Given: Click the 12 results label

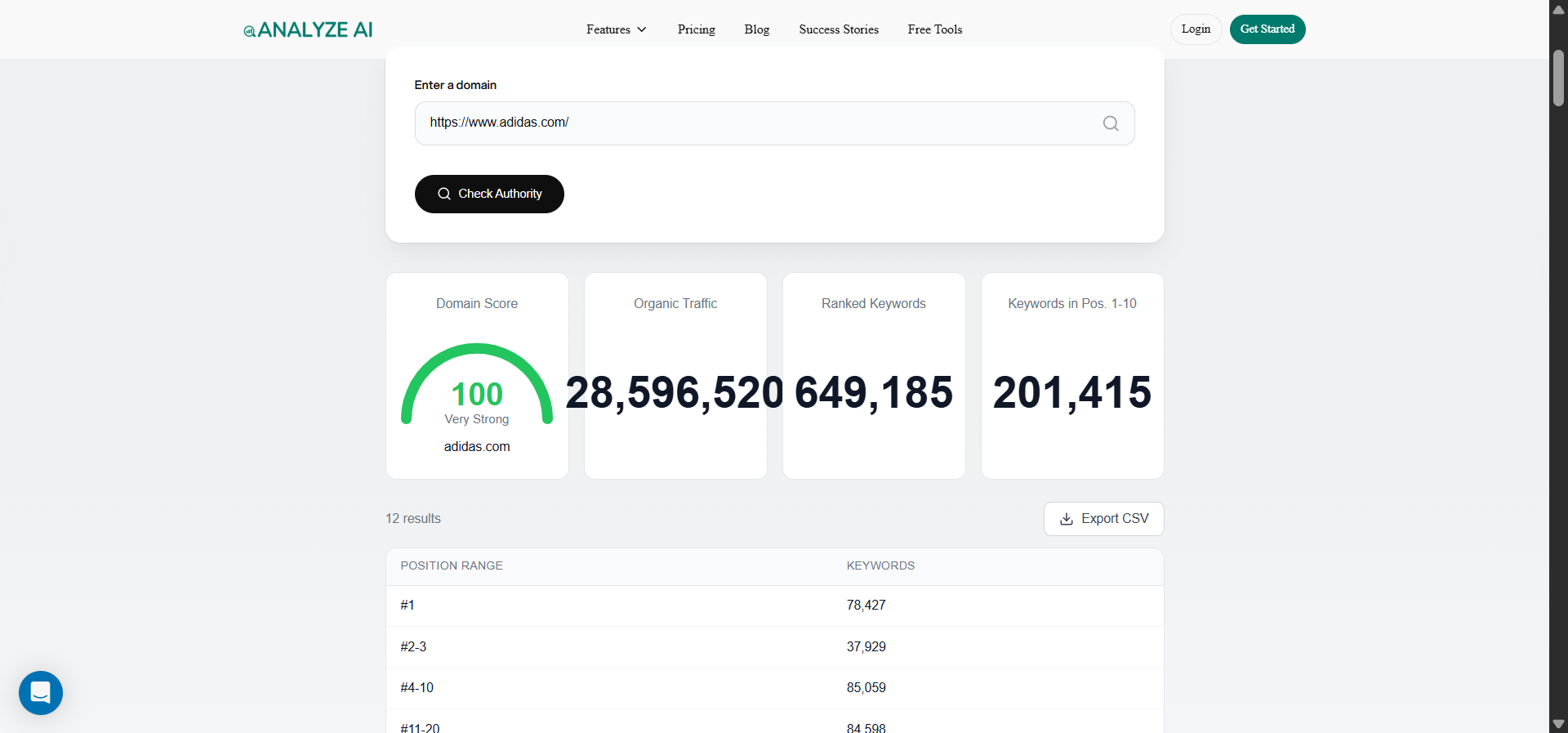Looking at the screenshot, I should tap(413, 519).
